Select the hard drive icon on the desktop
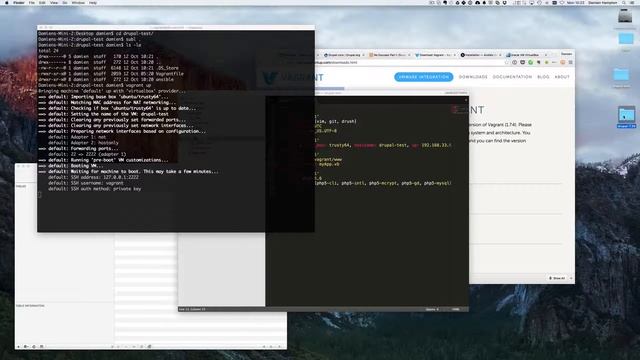Viewport: 640px width, 360px height. [x=625, y=16]
